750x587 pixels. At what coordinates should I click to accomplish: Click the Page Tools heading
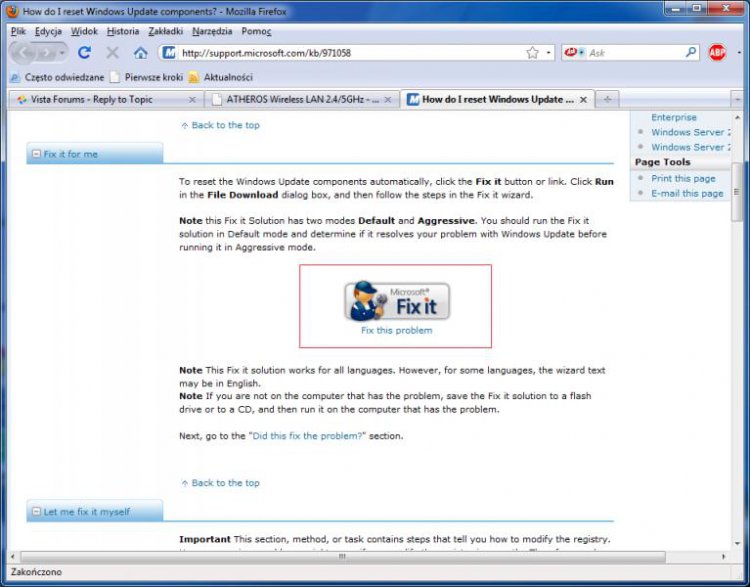tap(662, 162)
